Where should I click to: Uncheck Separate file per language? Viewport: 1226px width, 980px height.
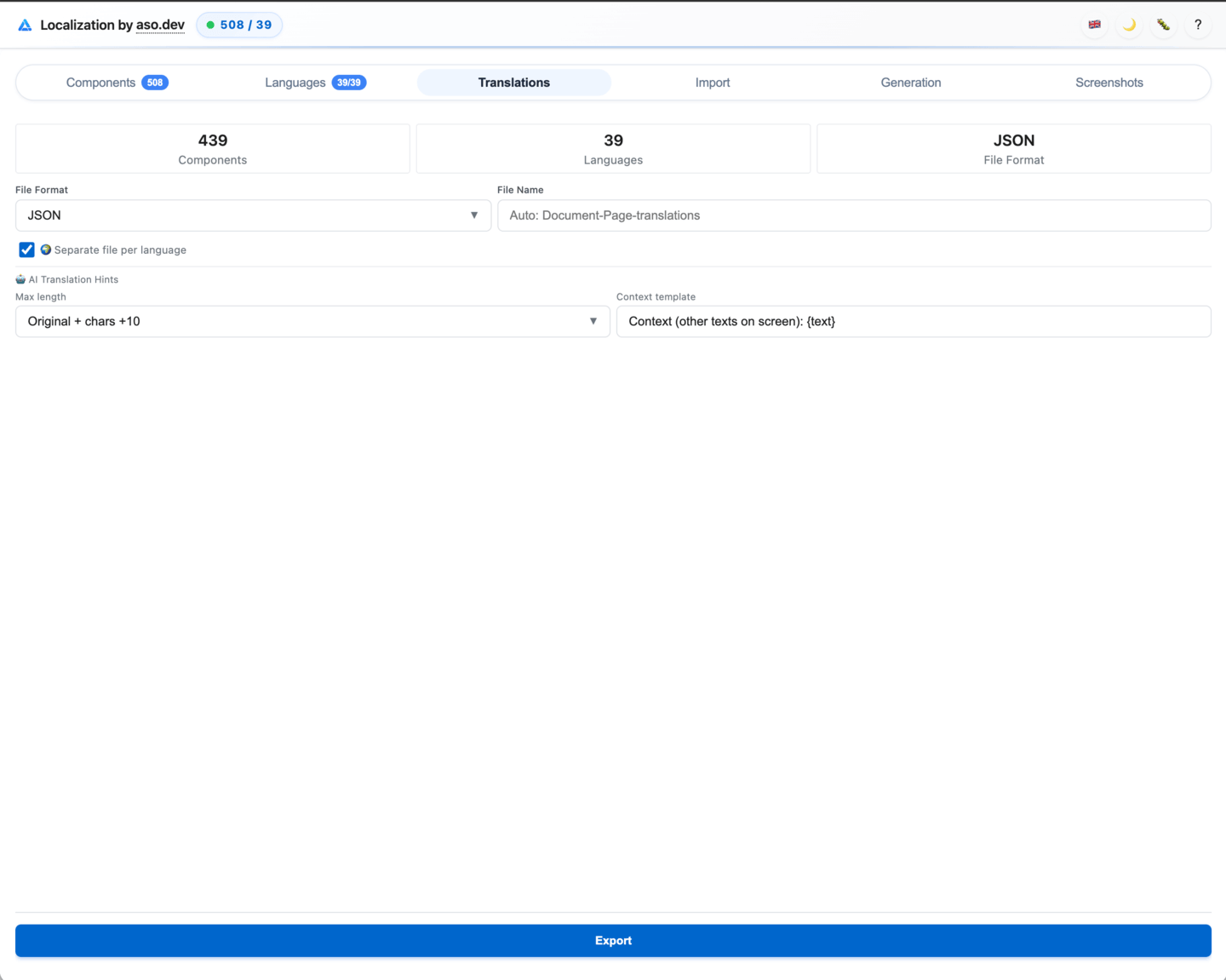(x=26, y=249)
